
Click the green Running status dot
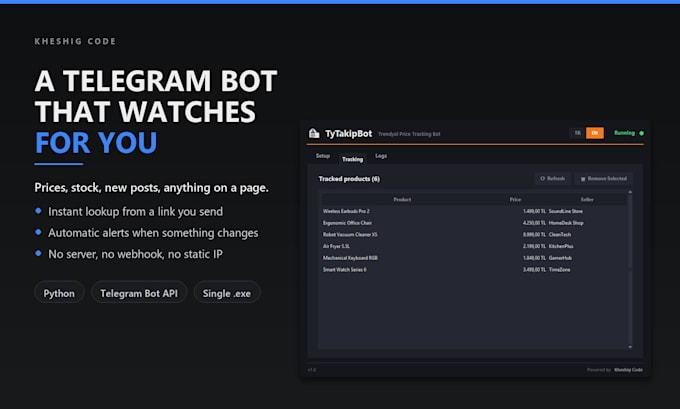coord(641,133)
